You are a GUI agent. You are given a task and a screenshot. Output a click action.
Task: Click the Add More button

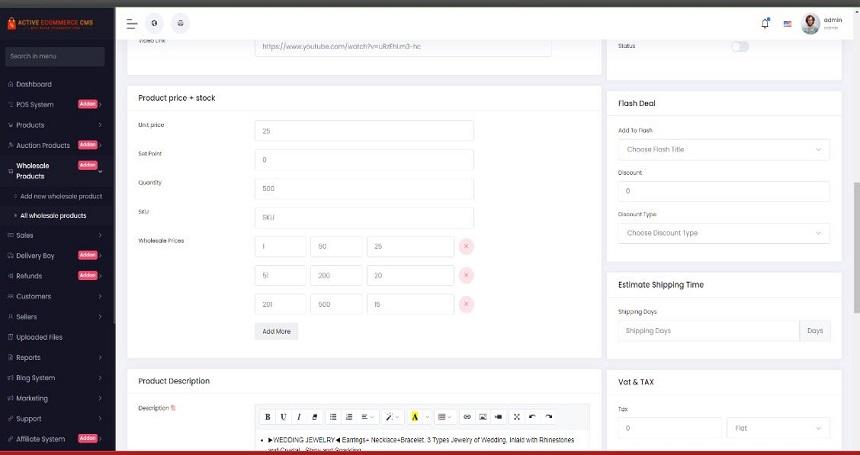click(x=276, y=332)
